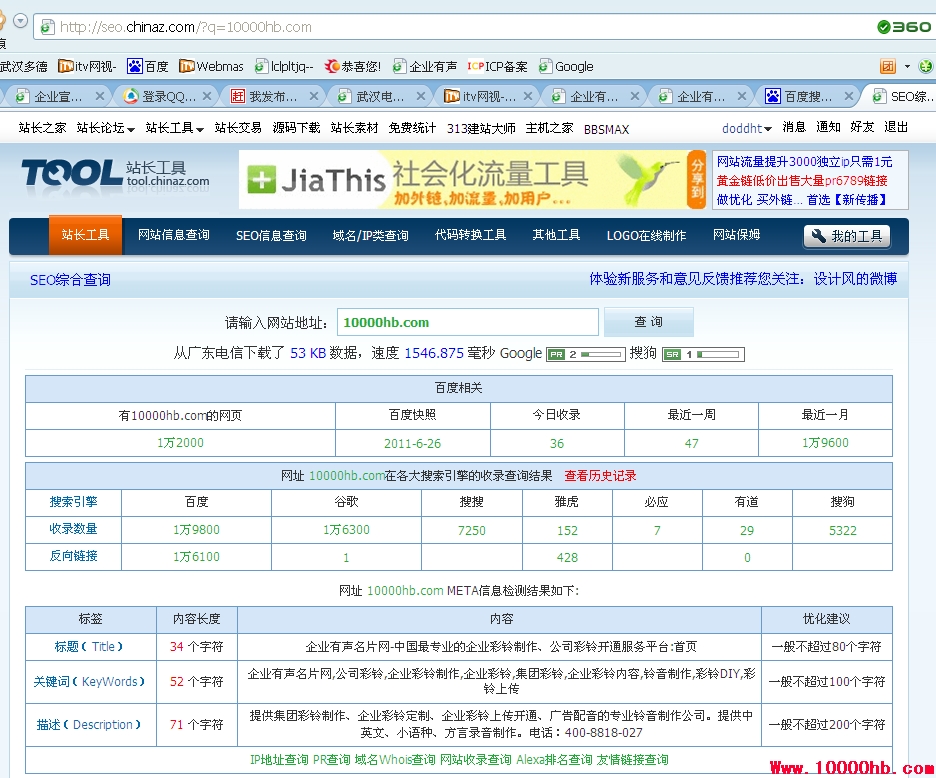Click the Google PR rank bar
Screen dimensions: 936x778
(x=586, y=354)
